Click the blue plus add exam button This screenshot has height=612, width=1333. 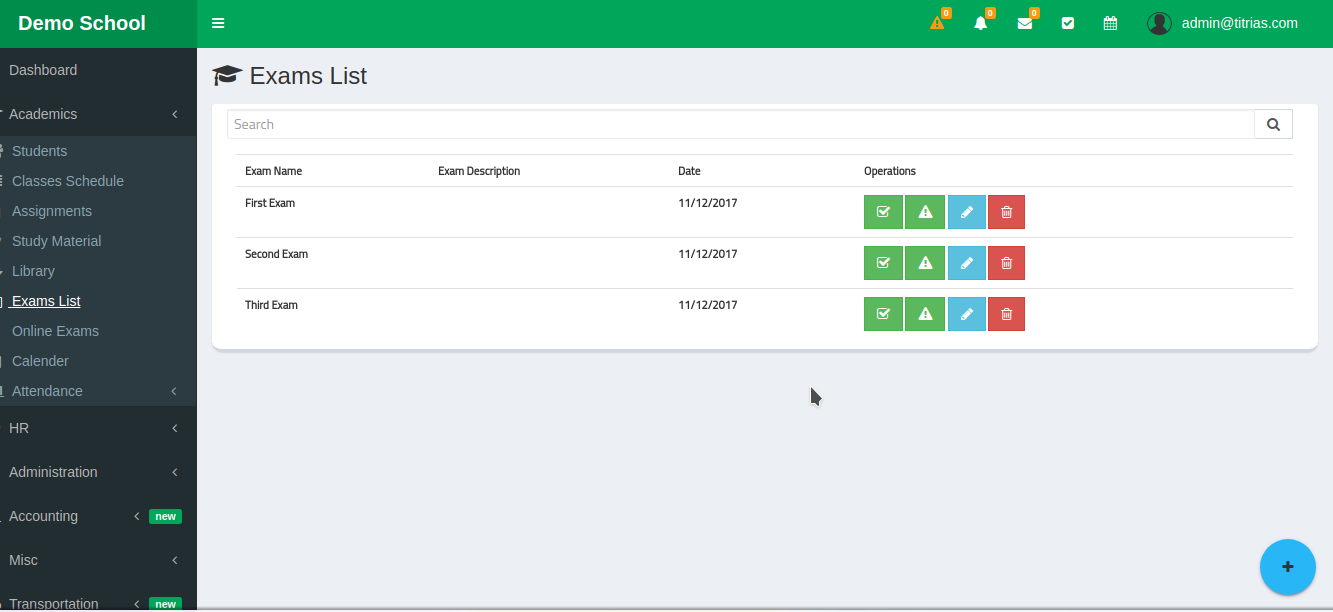point(1288,567)
